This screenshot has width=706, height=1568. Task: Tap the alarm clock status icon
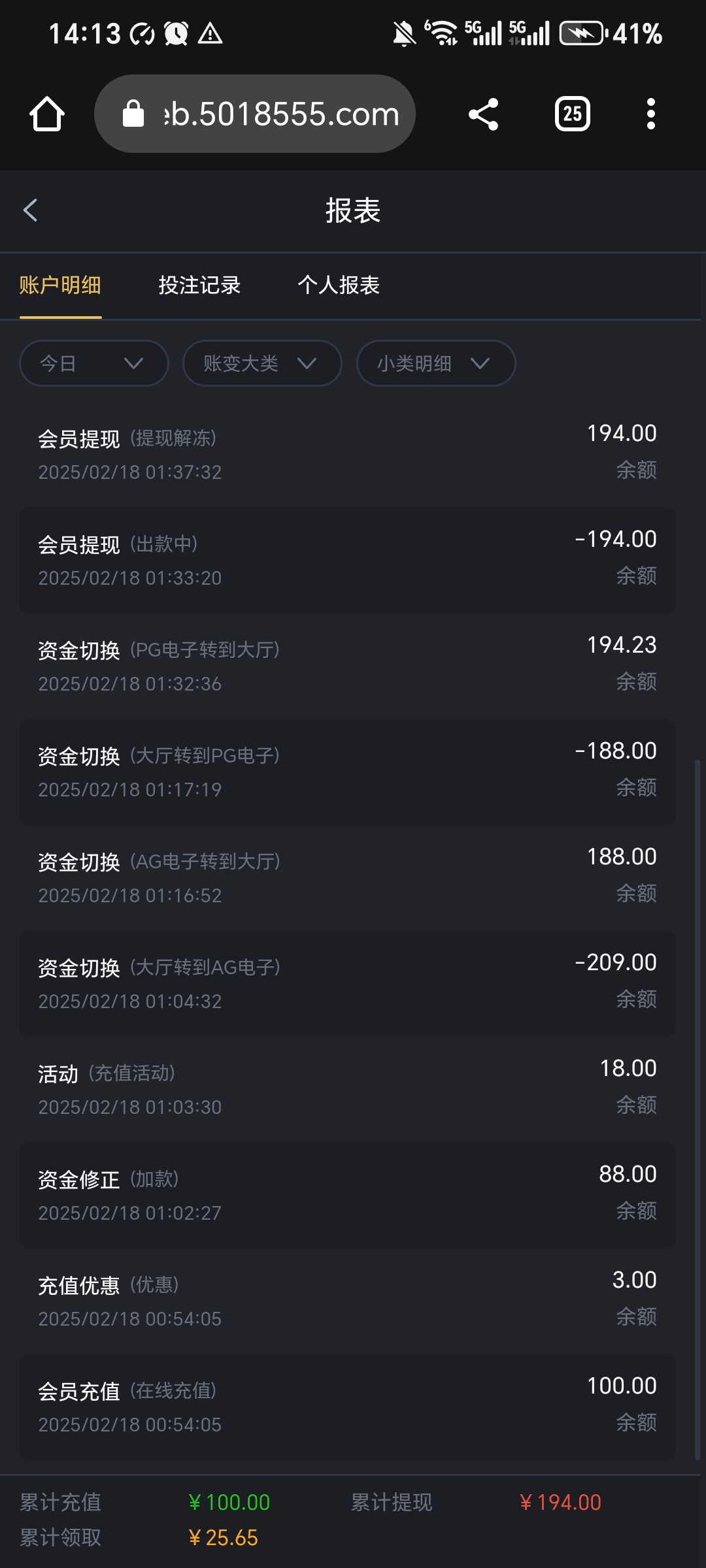tap(176, 33)
